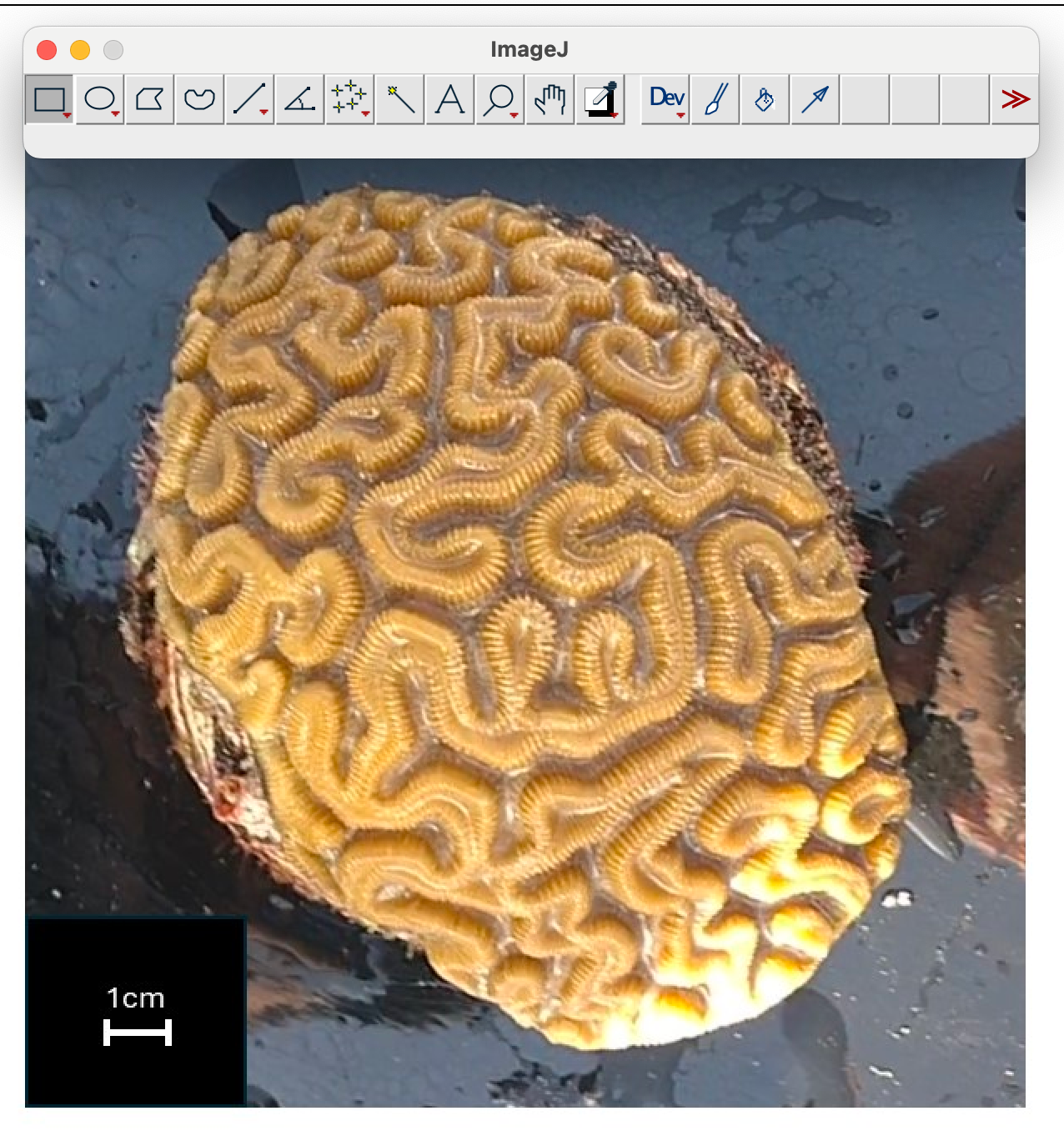Image resolution: width=1064 pixels, height=1131 pixels.
Task: Select the Multi-point tool
Action: 349,98
